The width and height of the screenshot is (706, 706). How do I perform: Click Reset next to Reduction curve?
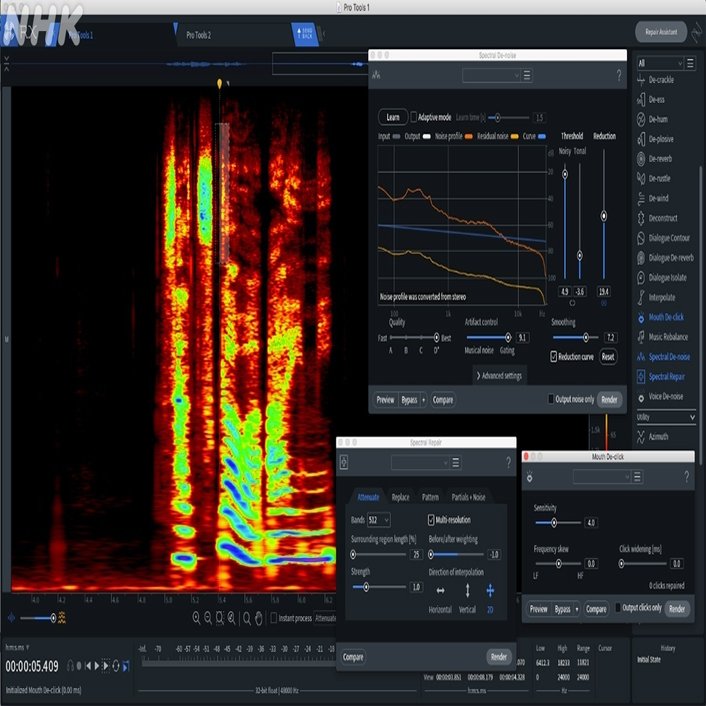[x=608, y=357]
